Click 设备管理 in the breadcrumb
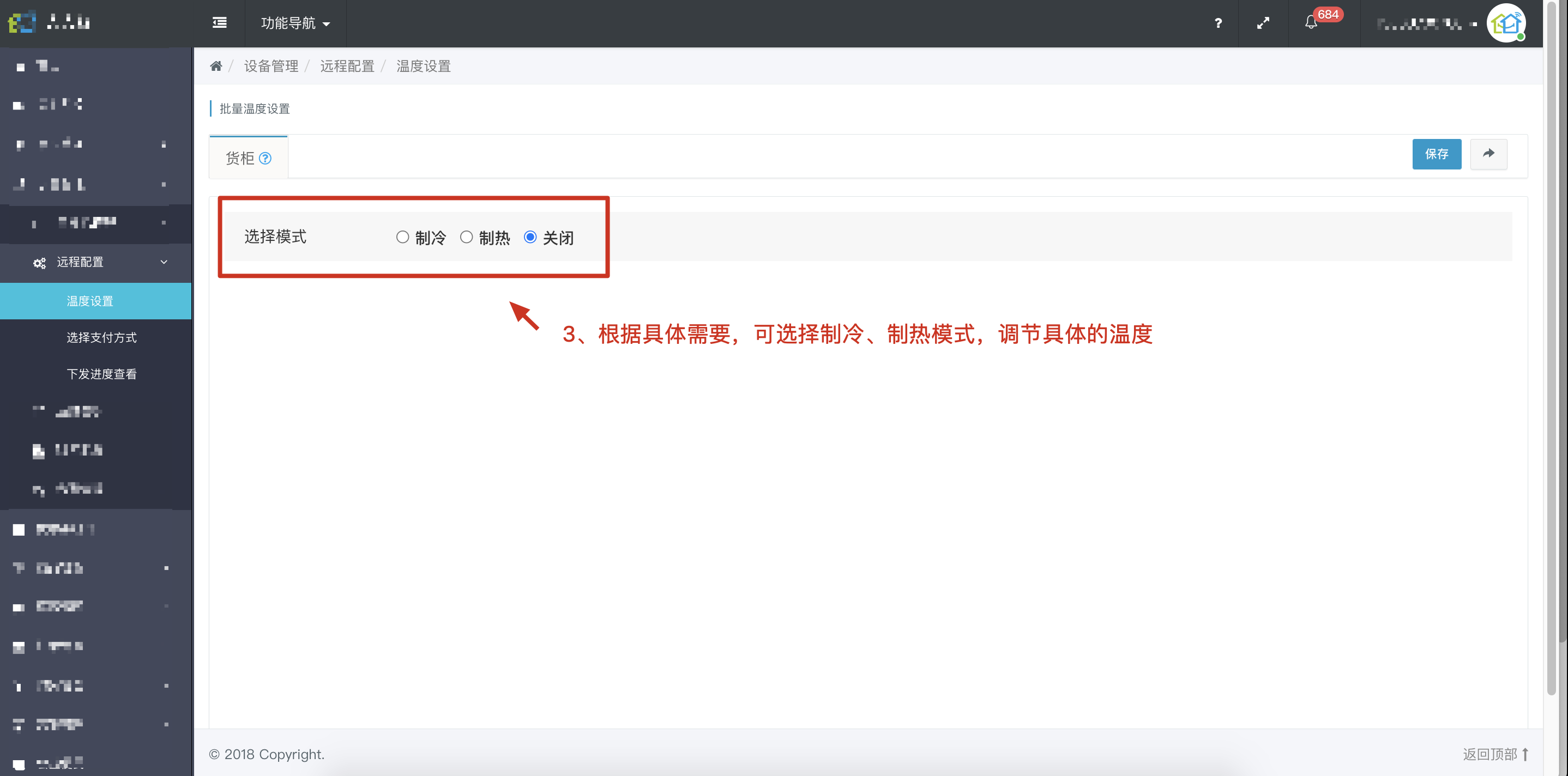 point(271,66)
